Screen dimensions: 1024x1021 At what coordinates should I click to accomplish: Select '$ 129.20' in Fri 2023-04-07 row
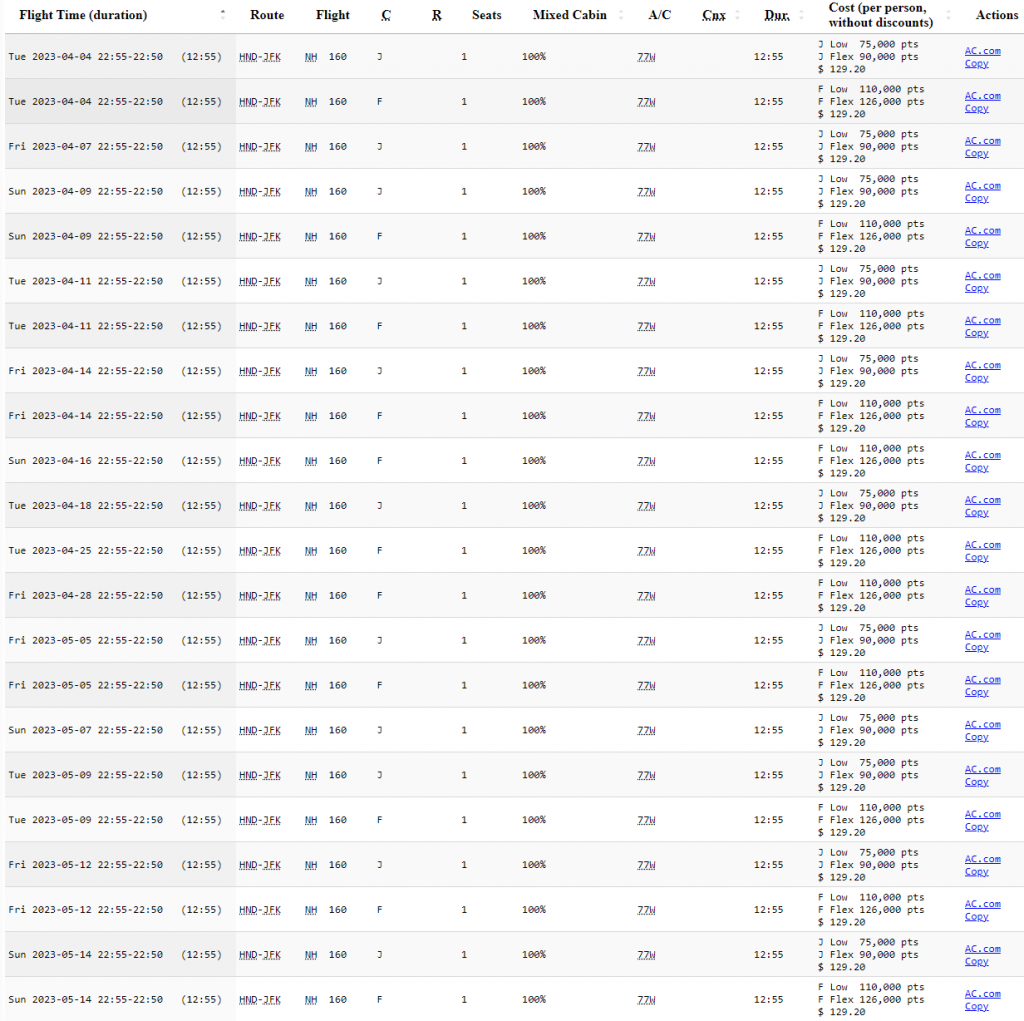pos(841,159)
